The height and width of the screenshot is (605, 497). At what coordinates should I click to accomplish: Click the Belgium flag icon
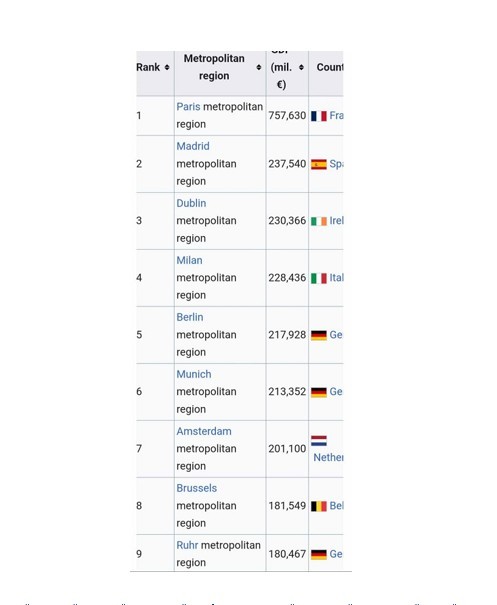(x=319, y=506)
